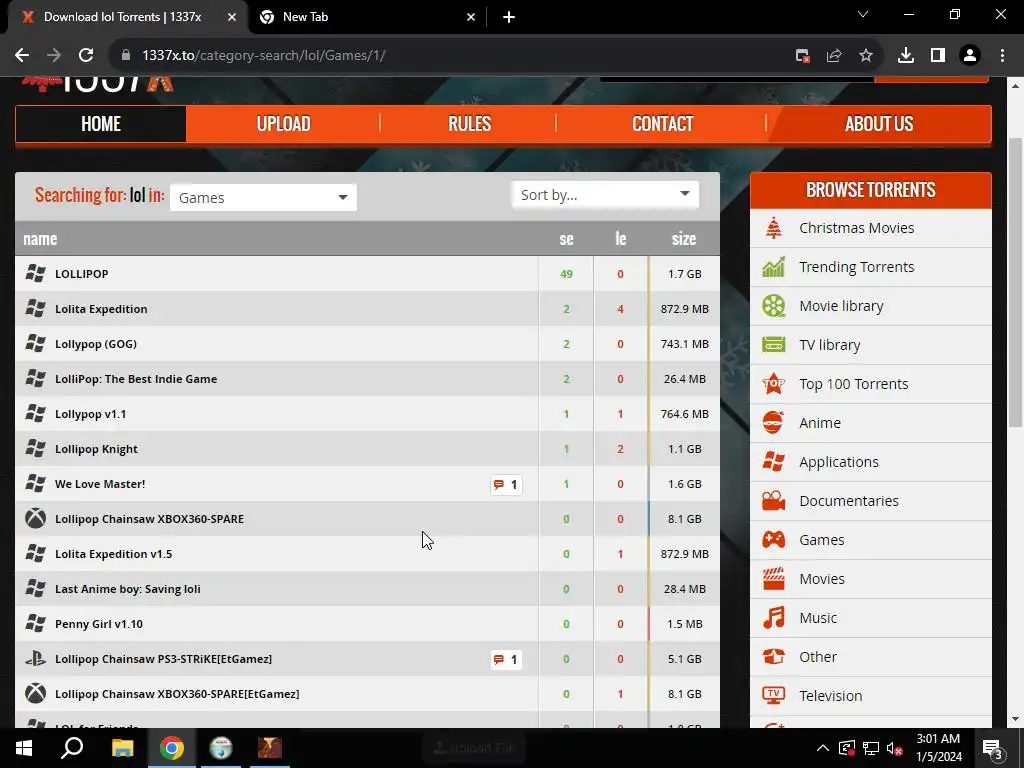Open the Lolita Expedition v1.5 link
Screen dimensions: 1024x768
114,554
